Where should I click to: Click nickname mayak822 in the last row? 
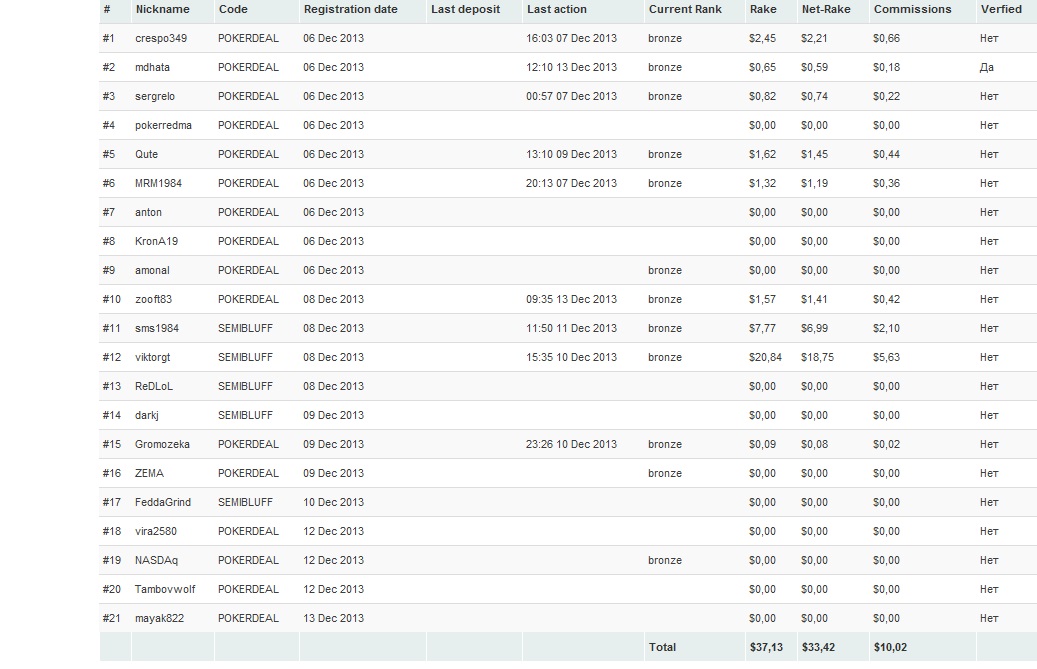160,618
